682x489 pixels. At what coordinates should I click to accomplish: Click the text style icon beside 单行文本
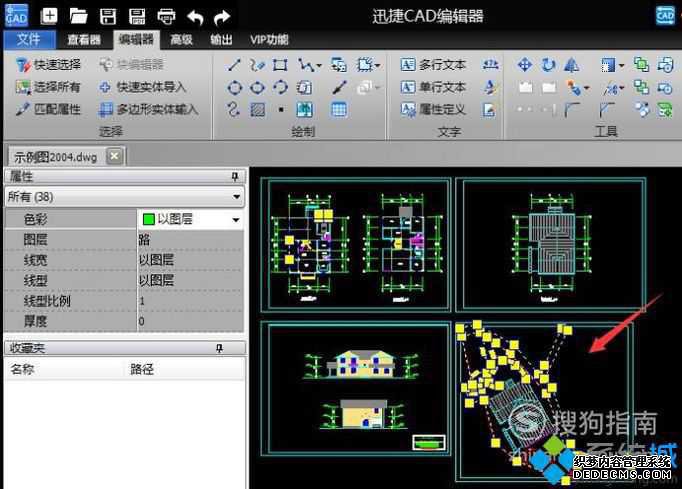point(490,87)
